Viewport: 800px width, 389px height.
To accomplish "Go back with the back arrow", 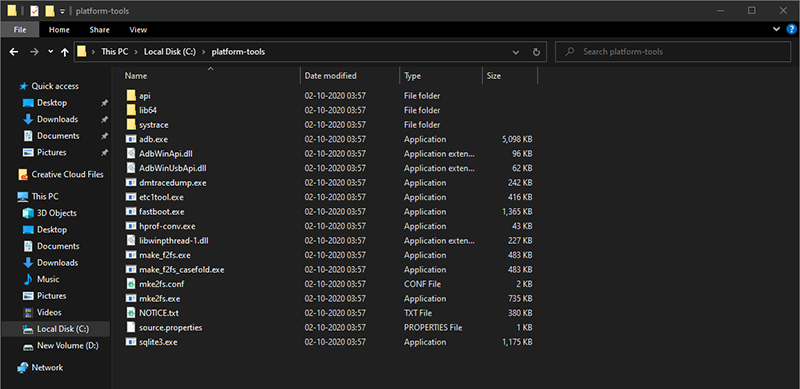I will click(x=14, y=52).
